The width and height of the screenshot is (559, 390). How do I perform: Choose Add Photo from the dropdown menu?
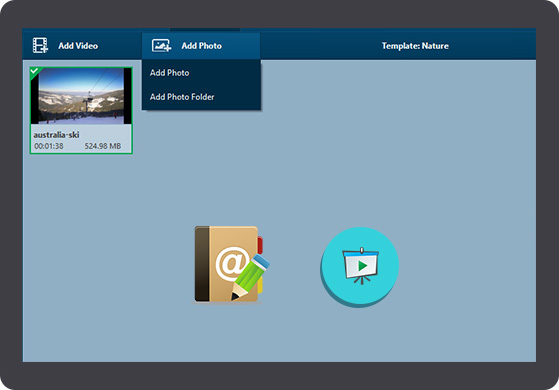[x=169, y=73]
